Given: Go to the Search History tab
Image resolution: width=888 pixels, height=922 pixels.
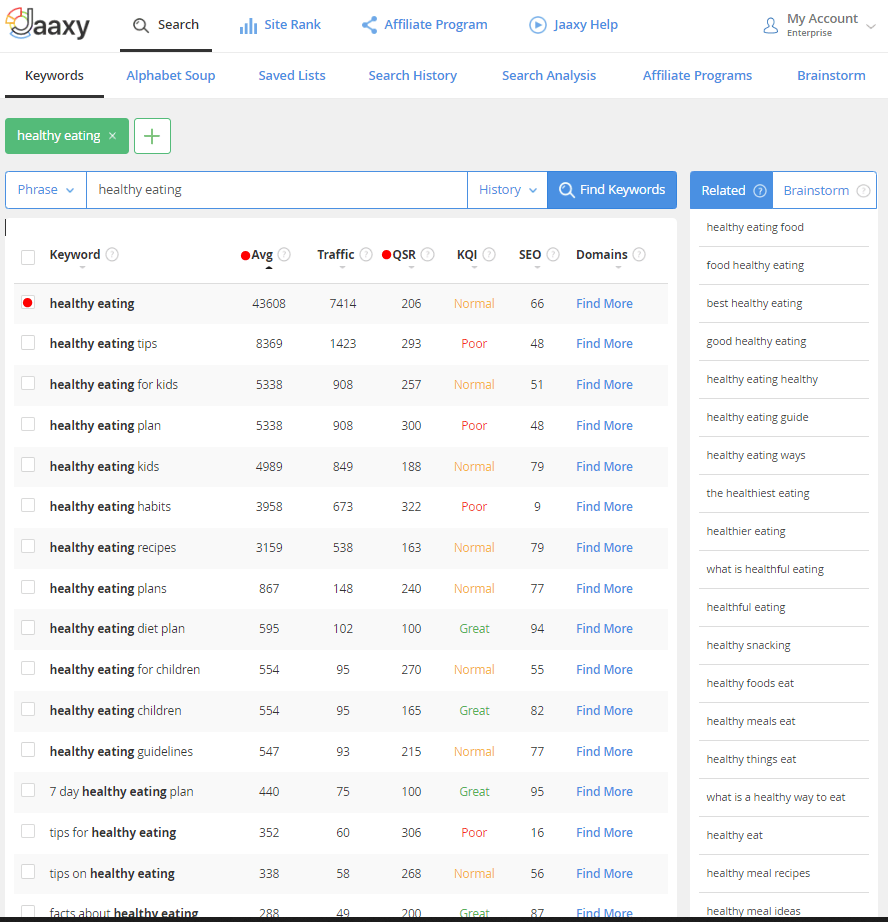Looking at the screenshot, I should 412,76.
